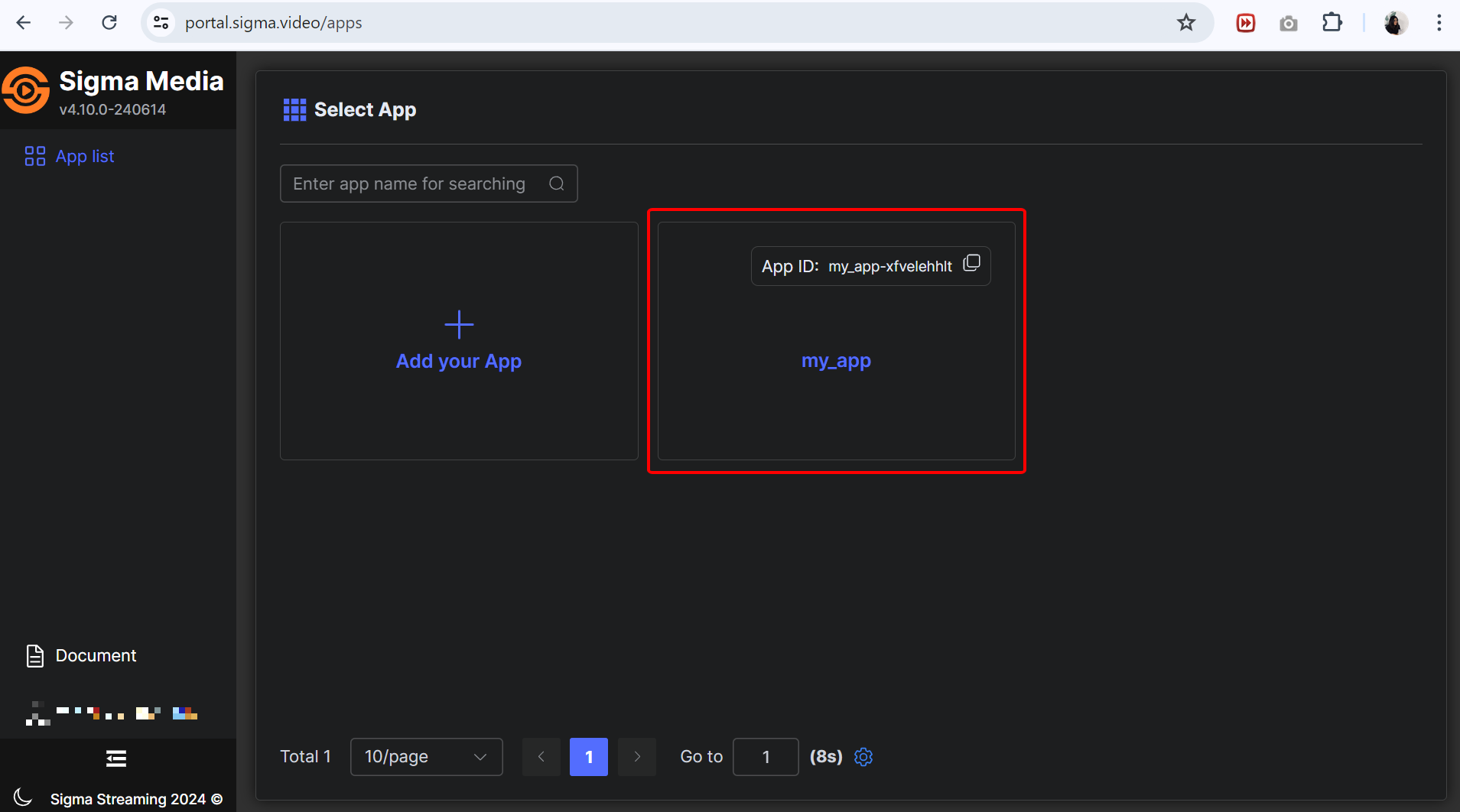Image resolution: width=1460 pixels, height=812 pixels.
Task: Bookmark this page with star icon
Action: coord(1185,23)
